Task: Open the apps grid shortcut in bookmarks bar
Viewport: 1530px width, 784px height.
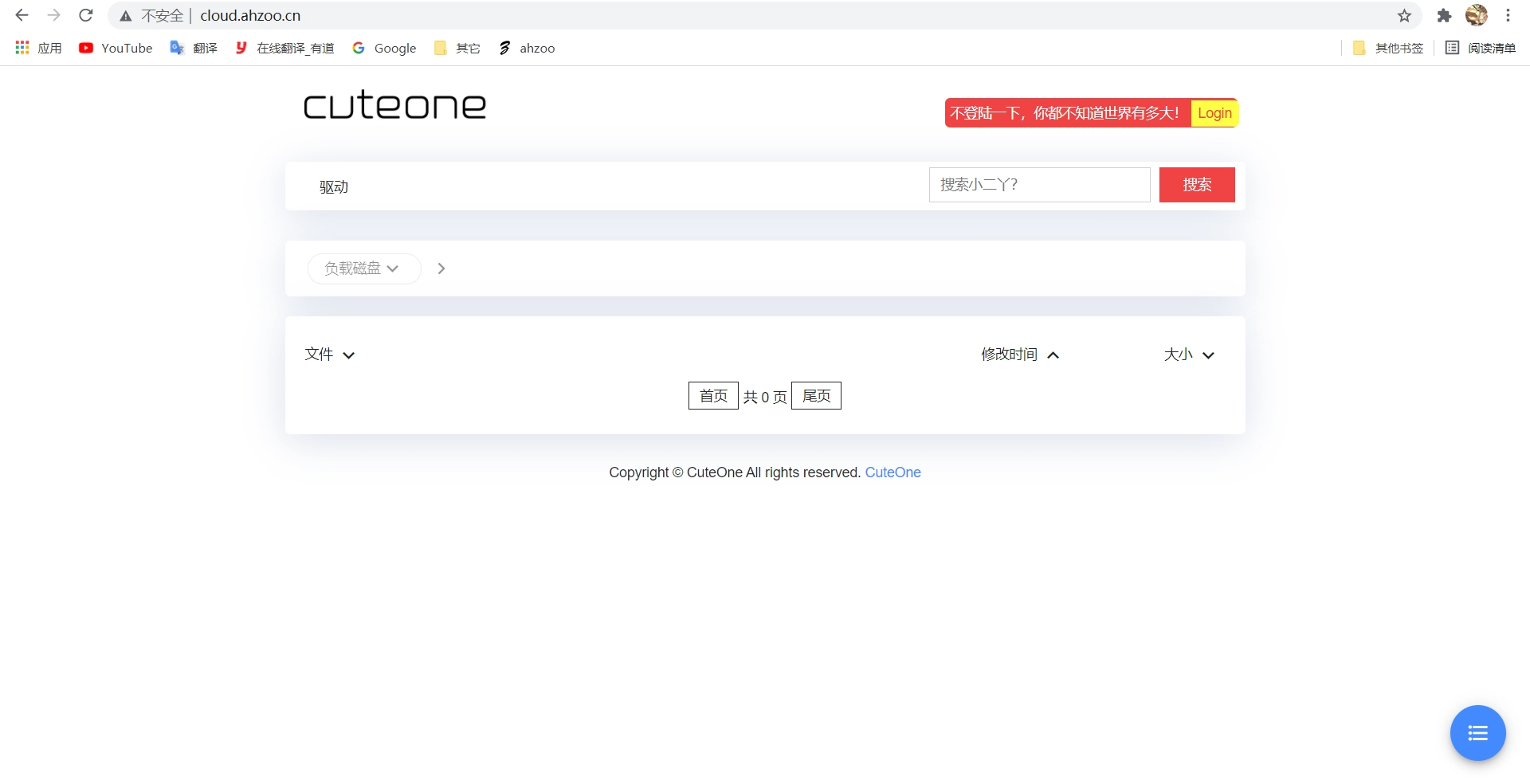Action: tap(22, 48)
